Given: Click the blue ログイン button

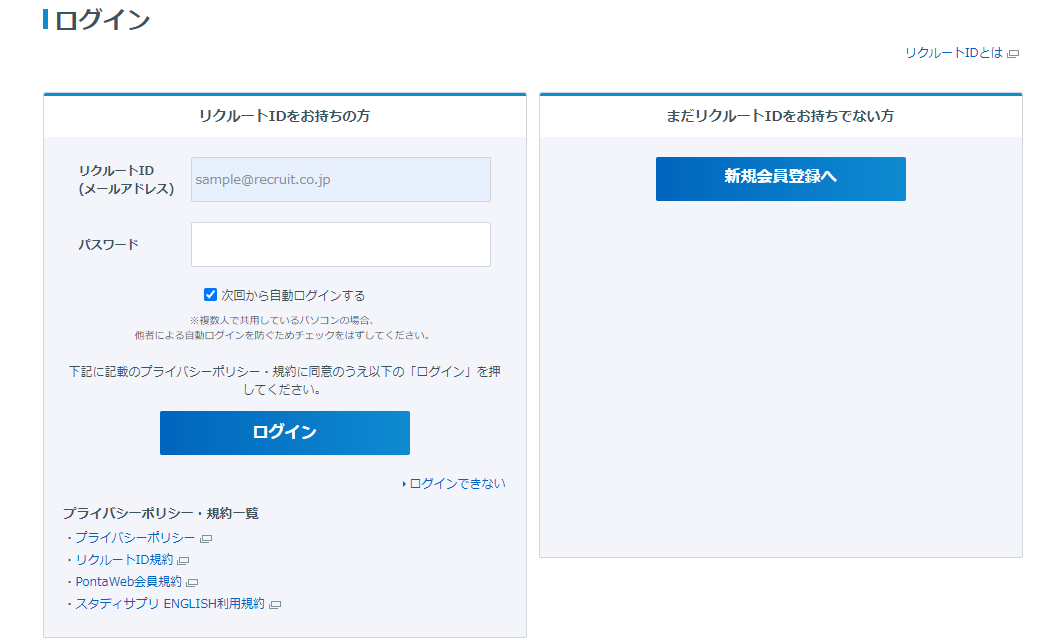Looking at the screenshot, I should 284,433.
